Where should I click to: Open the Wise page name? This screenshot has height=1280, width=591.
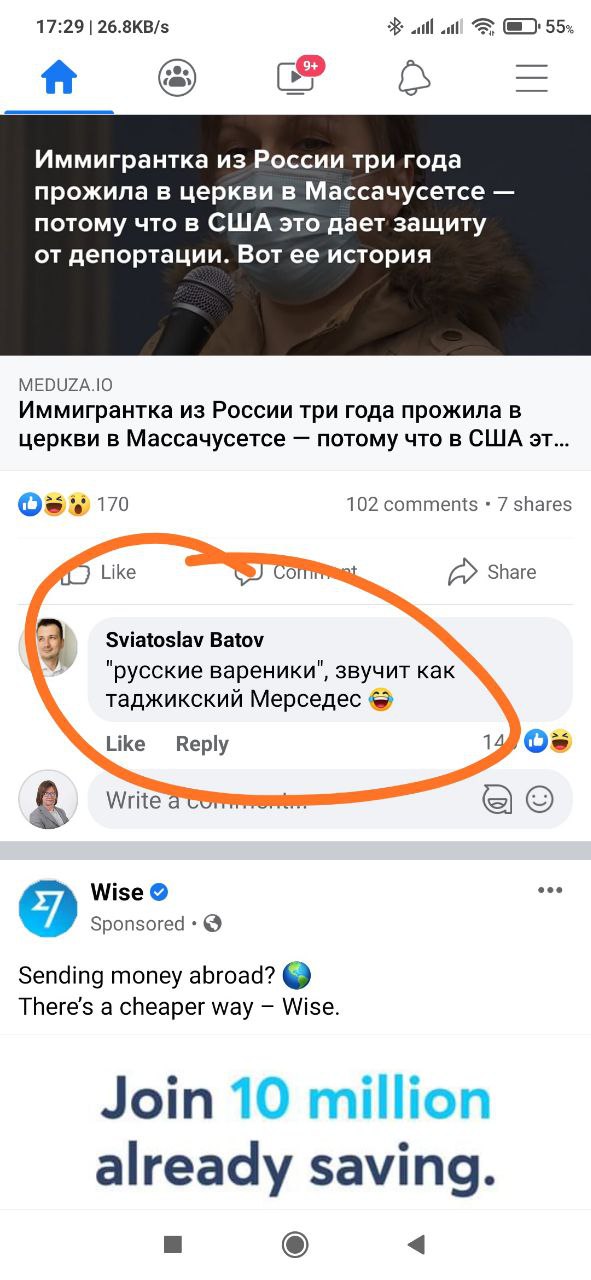point(117,892)
